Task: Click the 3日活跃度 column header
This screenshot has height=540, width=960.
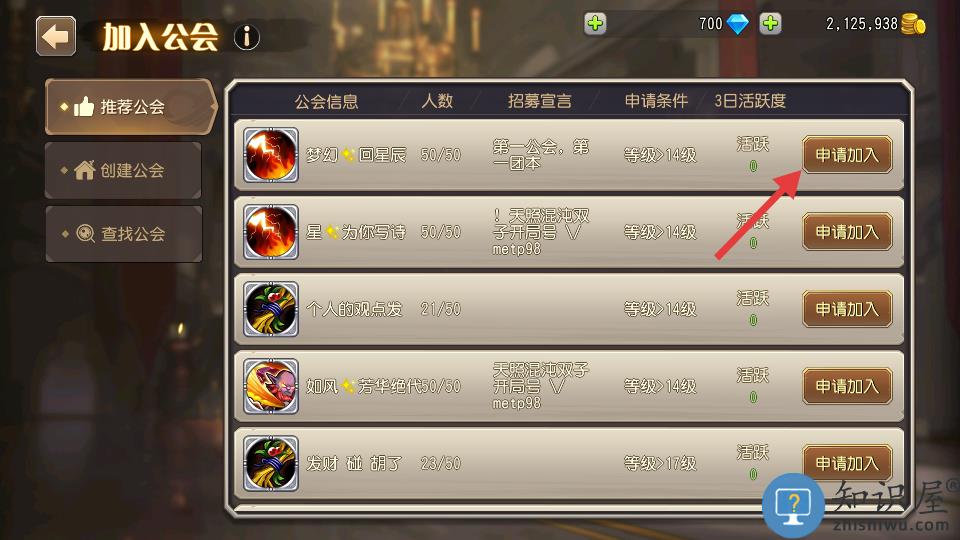Action: point(750,101)
